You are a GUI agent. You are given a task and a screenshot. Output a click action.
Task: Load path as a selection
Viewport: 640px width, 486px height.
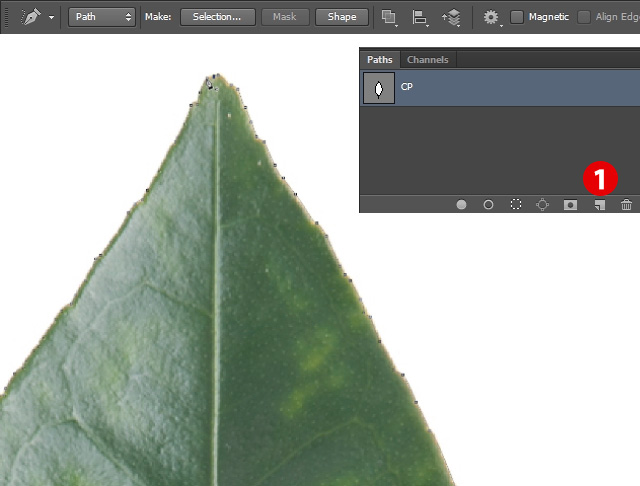click(x=516, y=204)
